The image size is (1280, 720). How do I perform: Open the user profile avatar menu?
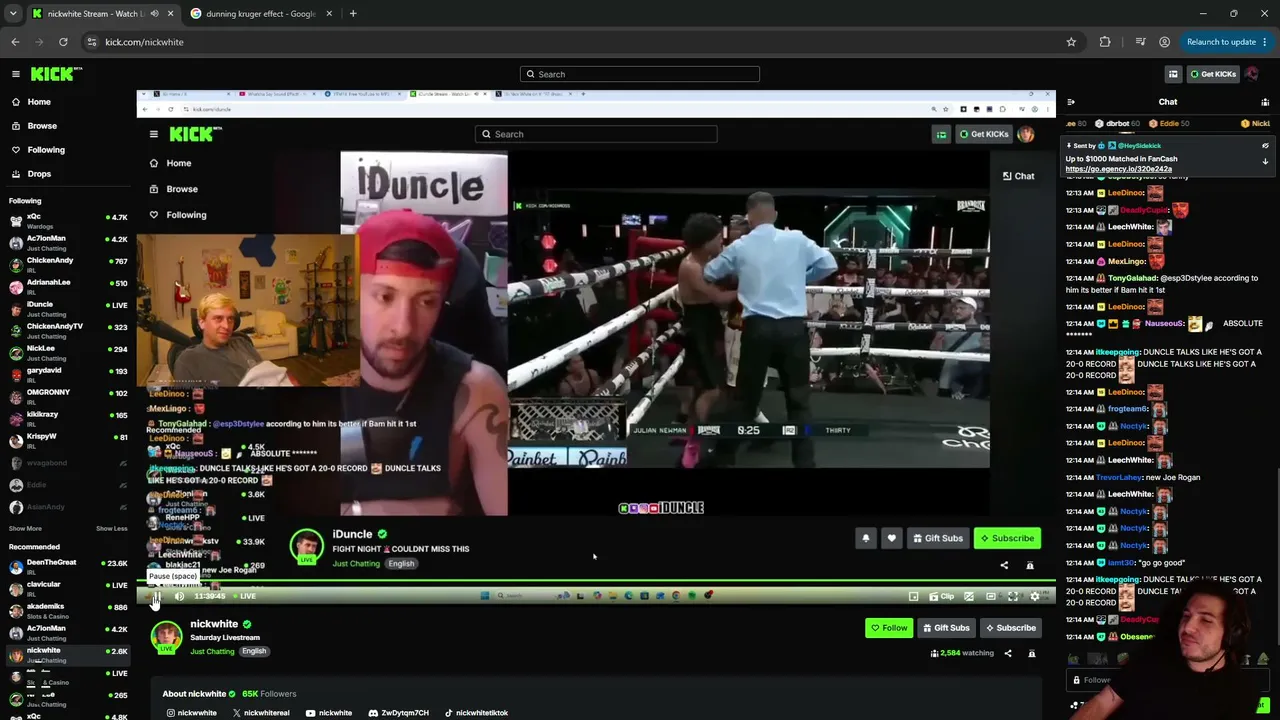(x=1252, y=74)
